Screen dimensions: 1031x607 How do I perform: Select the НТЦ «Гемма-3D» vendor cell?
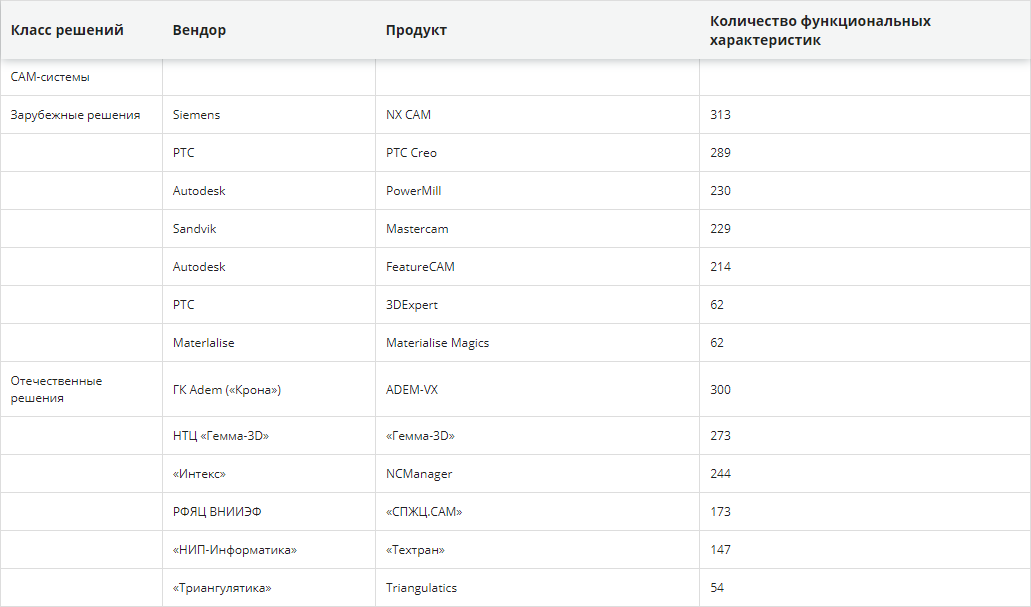click(x=269, y=435)
